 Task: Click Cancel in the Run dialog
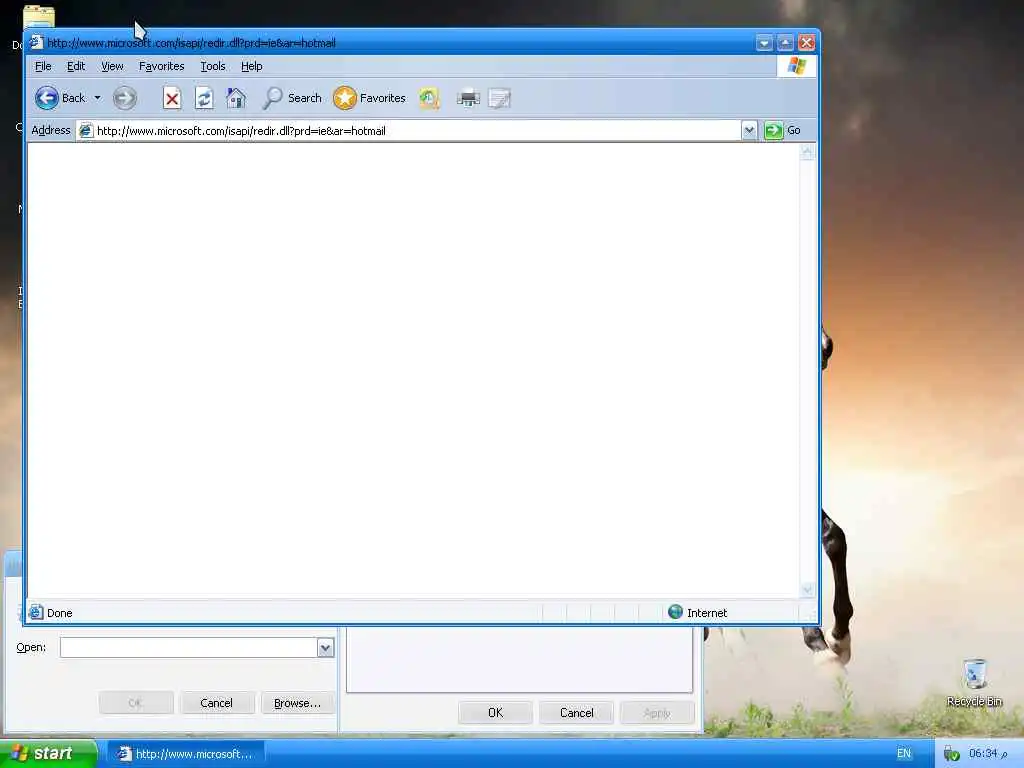pyautogui.click(x=216, y=703)
